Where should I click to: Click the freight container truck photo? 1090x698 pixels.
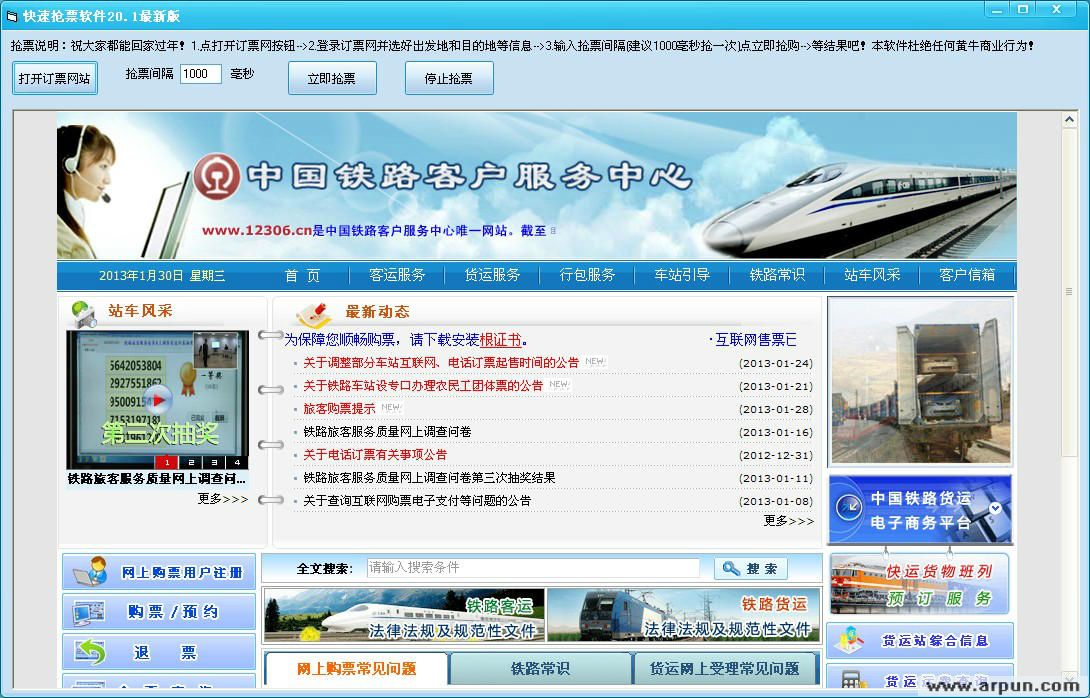click(x=920, y=382)
